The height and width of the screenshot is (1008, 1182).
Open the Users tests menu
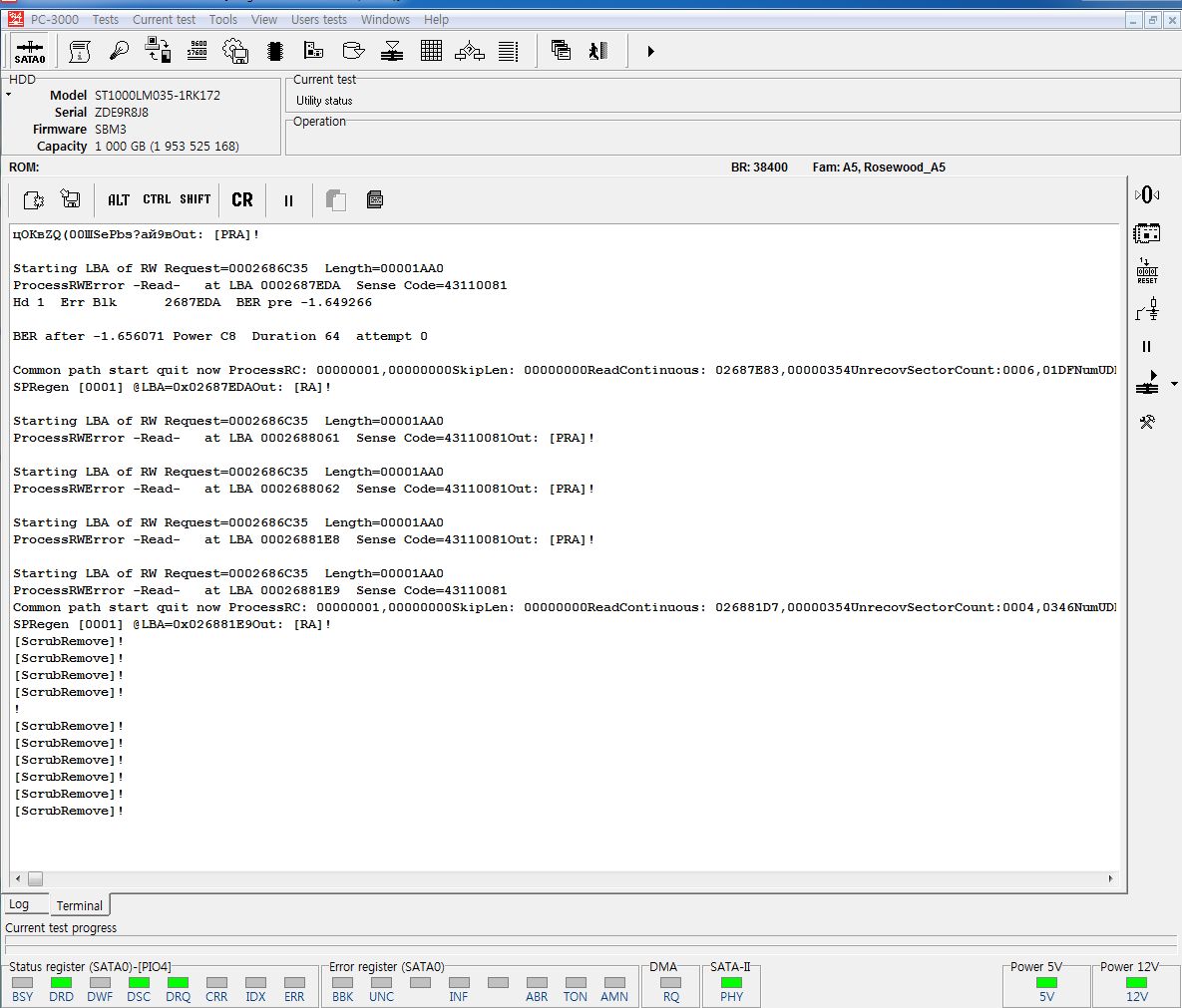click(319, 19)
